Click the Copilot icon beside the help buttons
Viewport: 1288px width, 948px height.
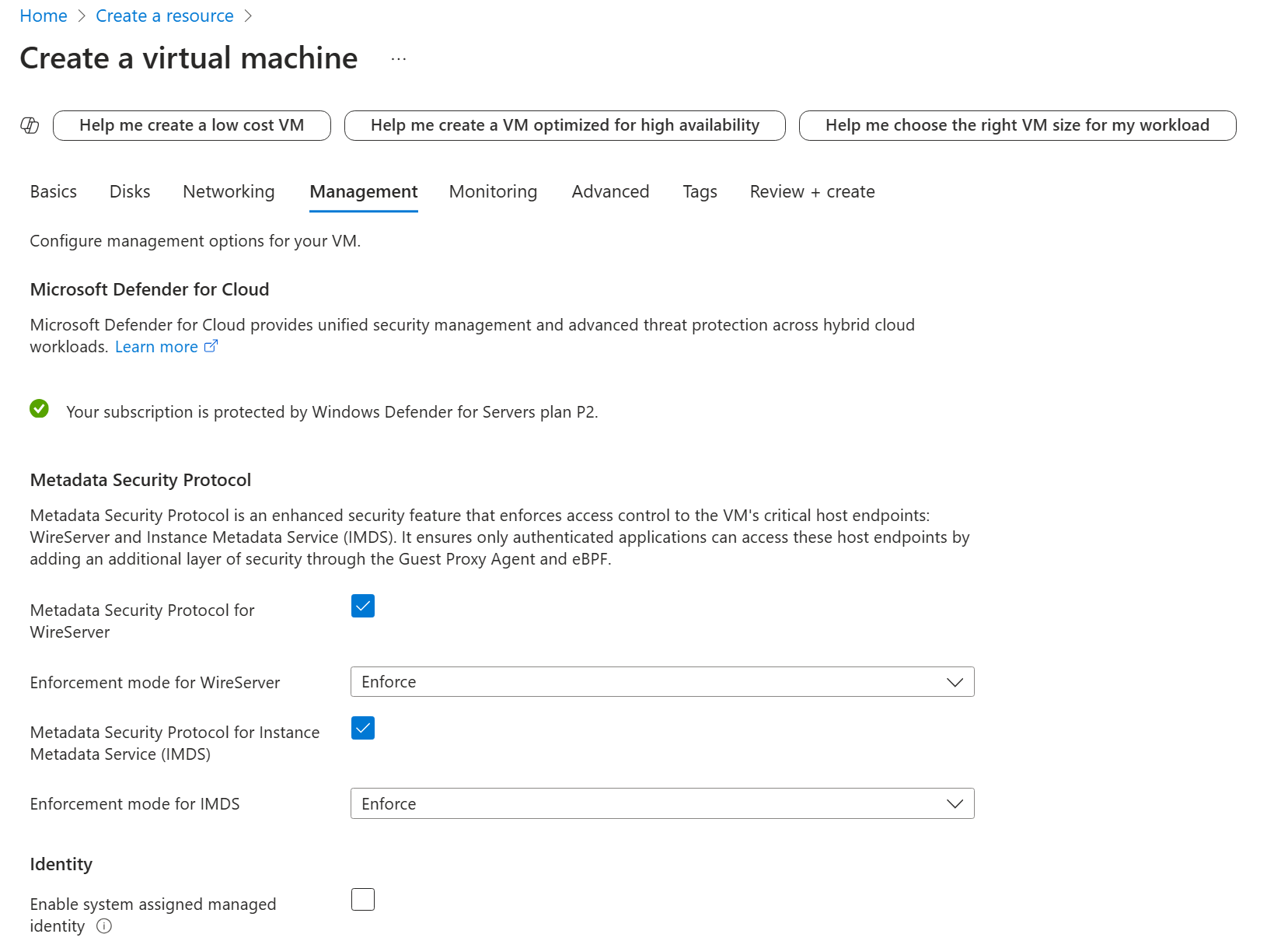click(x=30, y=125)
